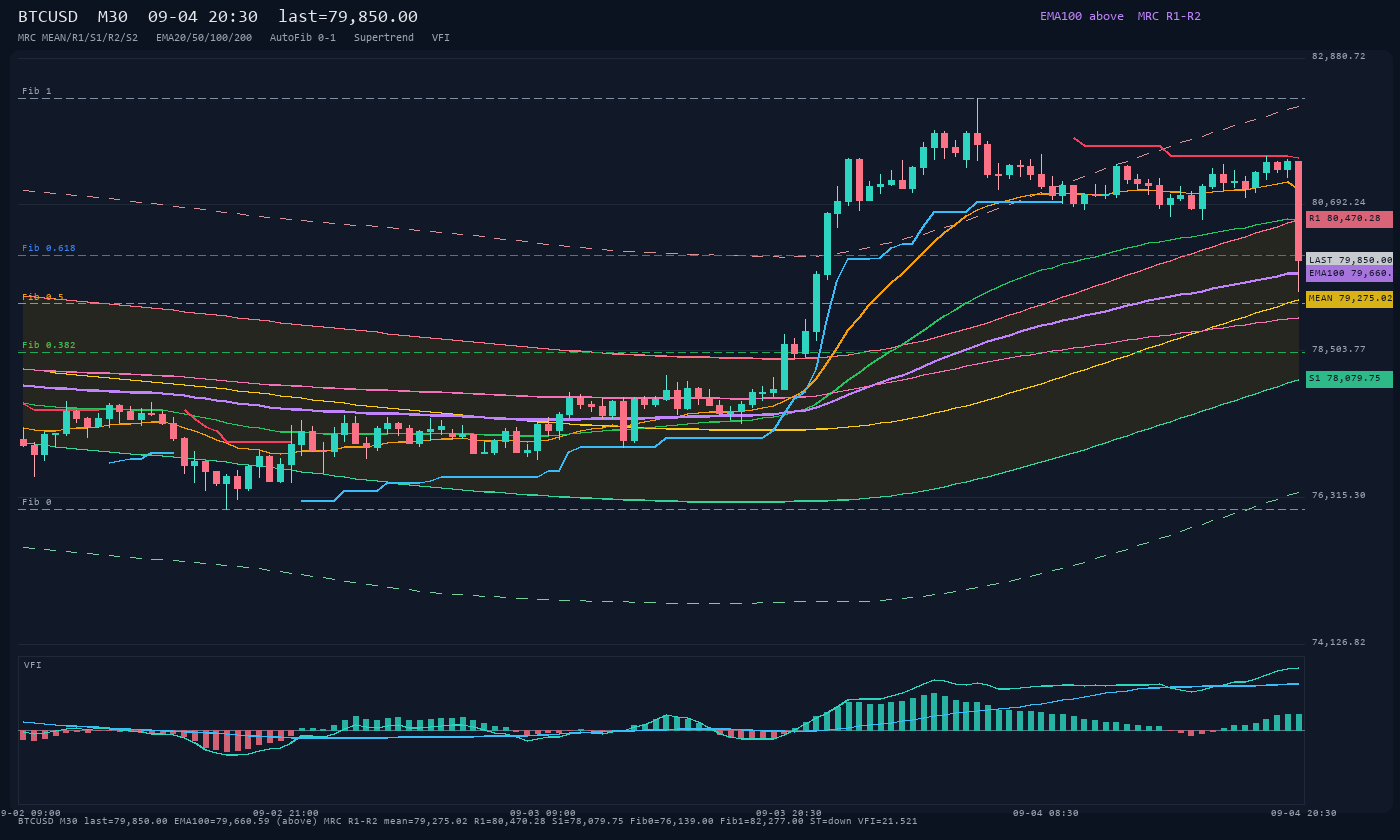Click the 'MRC MEAN/R1/S1/R2/S2' legend entry
This screenshot has height=840, width=1400.
(78, 37)
